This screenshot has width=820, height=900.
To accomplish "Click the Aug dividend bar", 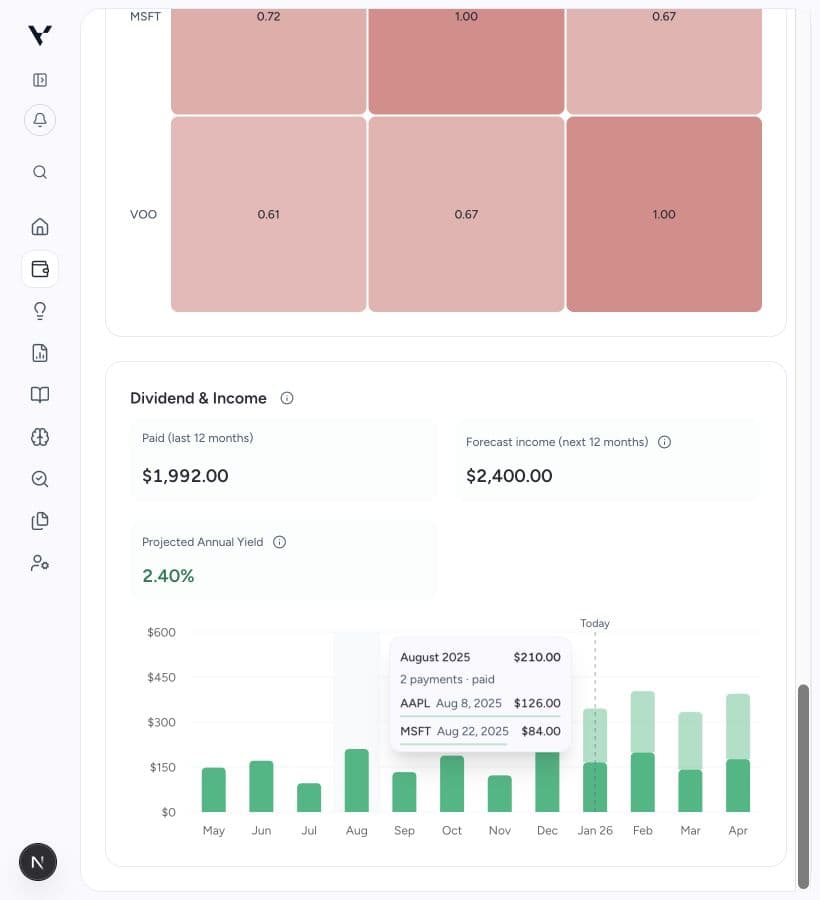I will click(x=356, y=781).
